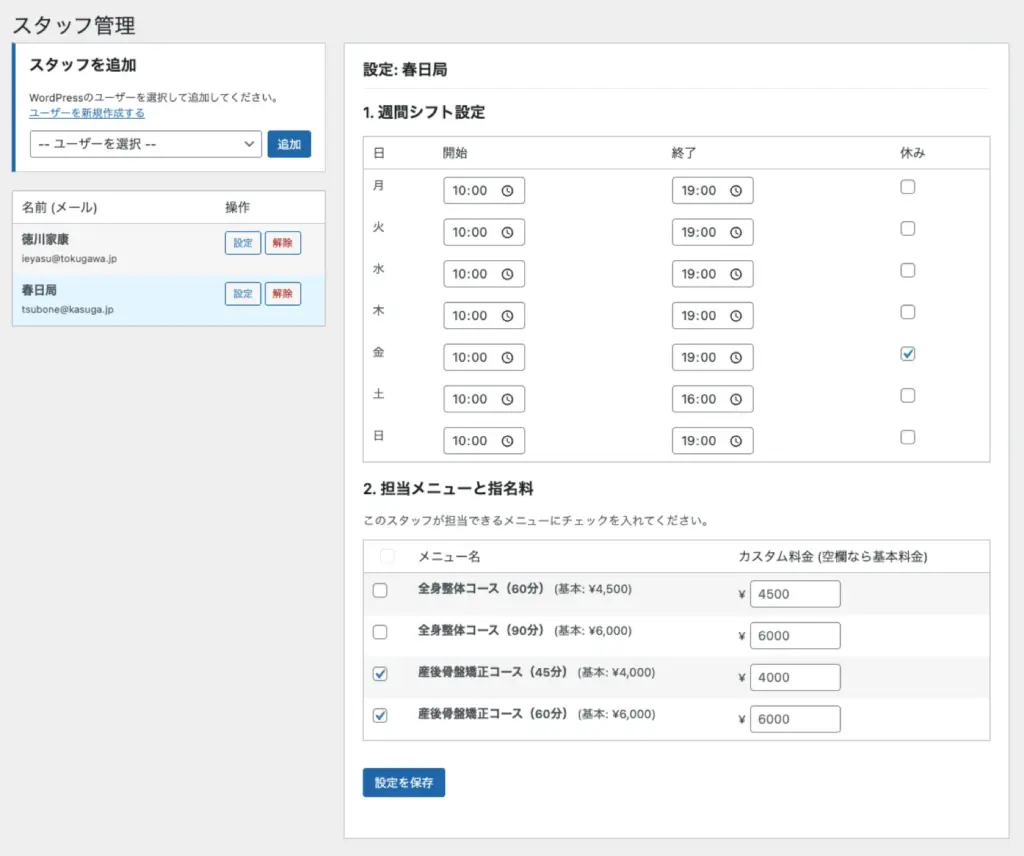This screenshot has width=1024, height=856.
Task: Uncheck 産後骨盤矯正コース（45分） checkbox
Action: click(380, 674)
